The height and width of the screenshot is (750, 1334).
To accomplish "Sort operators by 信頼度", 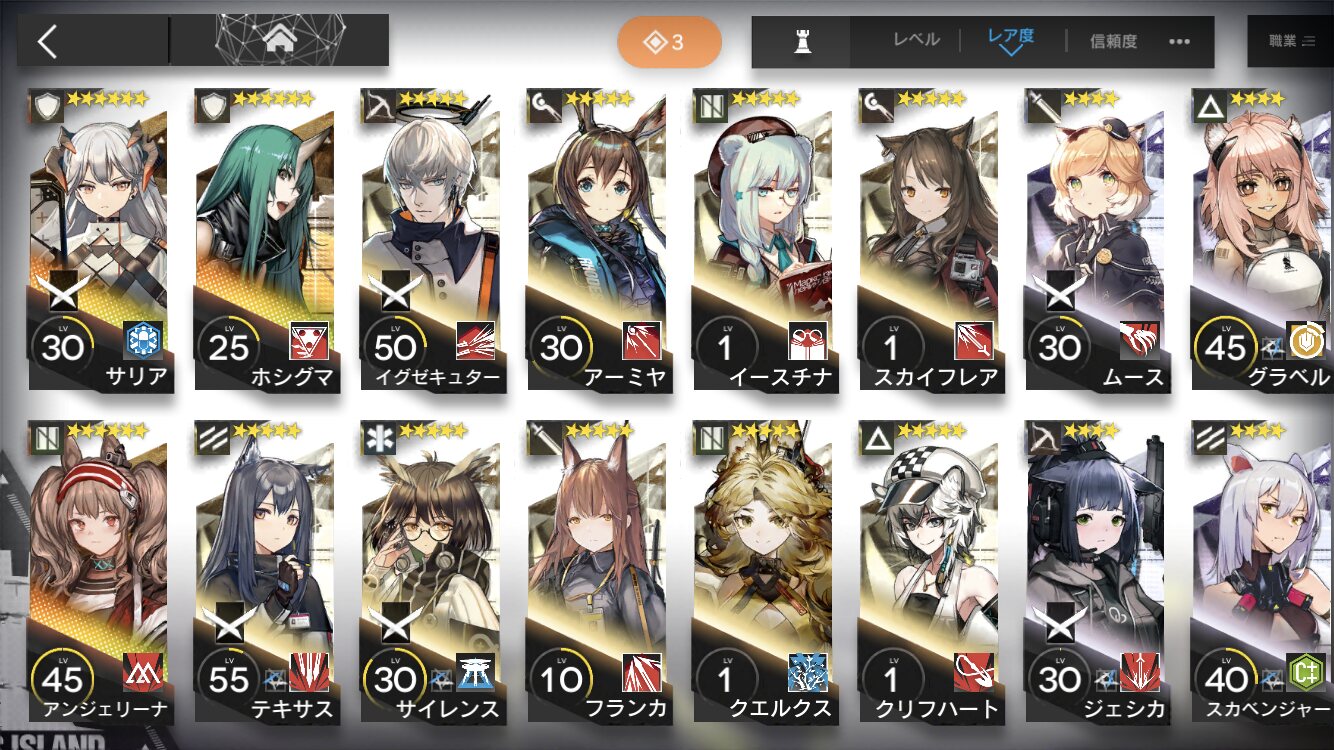I will tap(1113, 41).
